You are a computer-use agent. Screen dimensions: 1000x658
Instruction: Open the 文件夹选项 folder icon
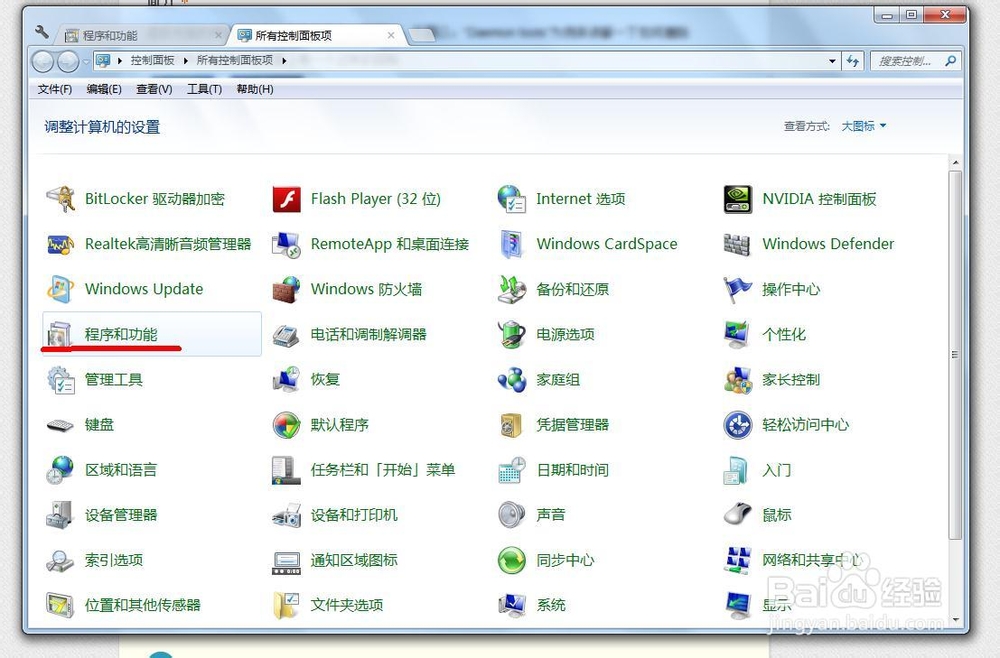tap(286, 606)
